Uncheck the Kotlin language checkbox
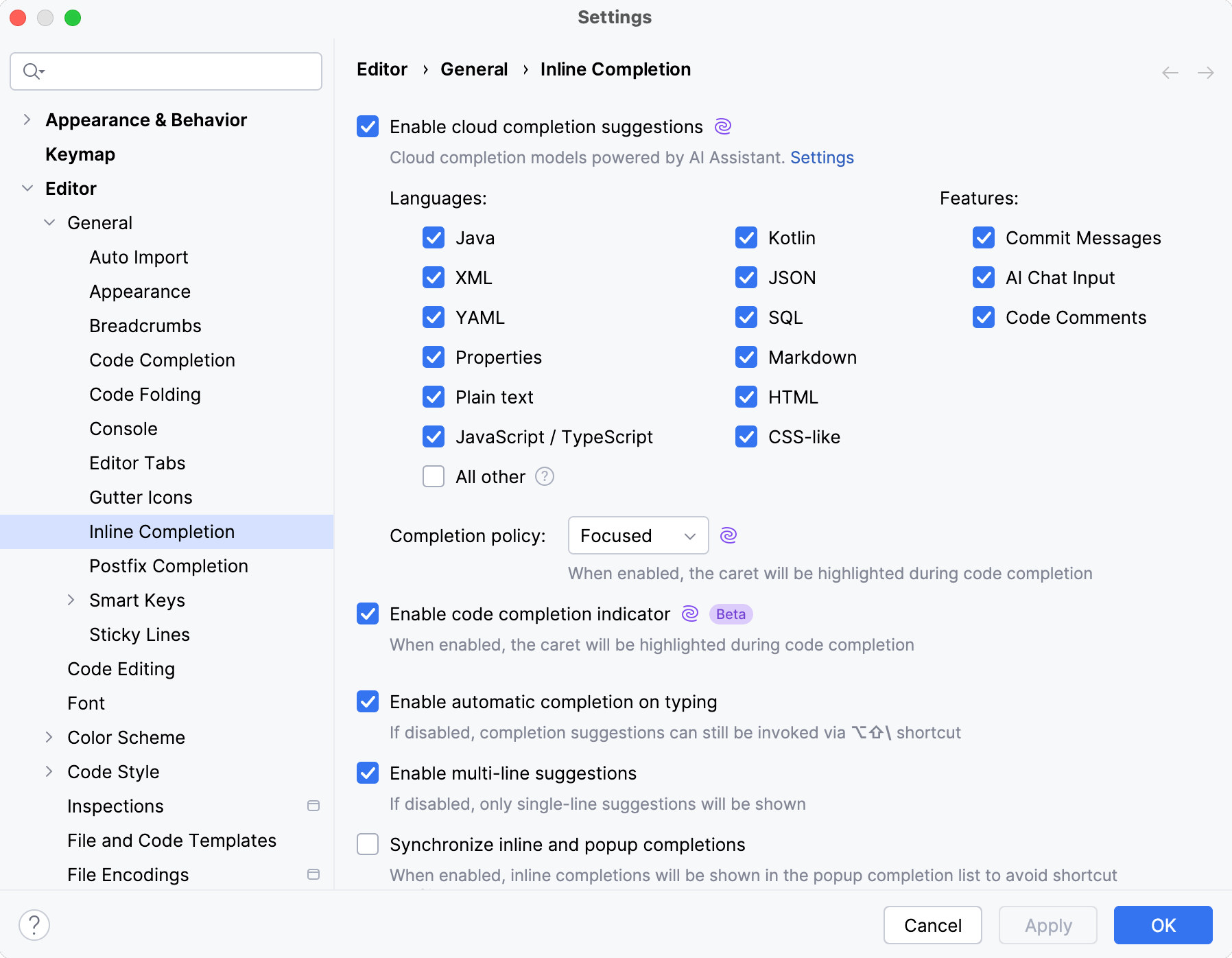 pos(746,237)
